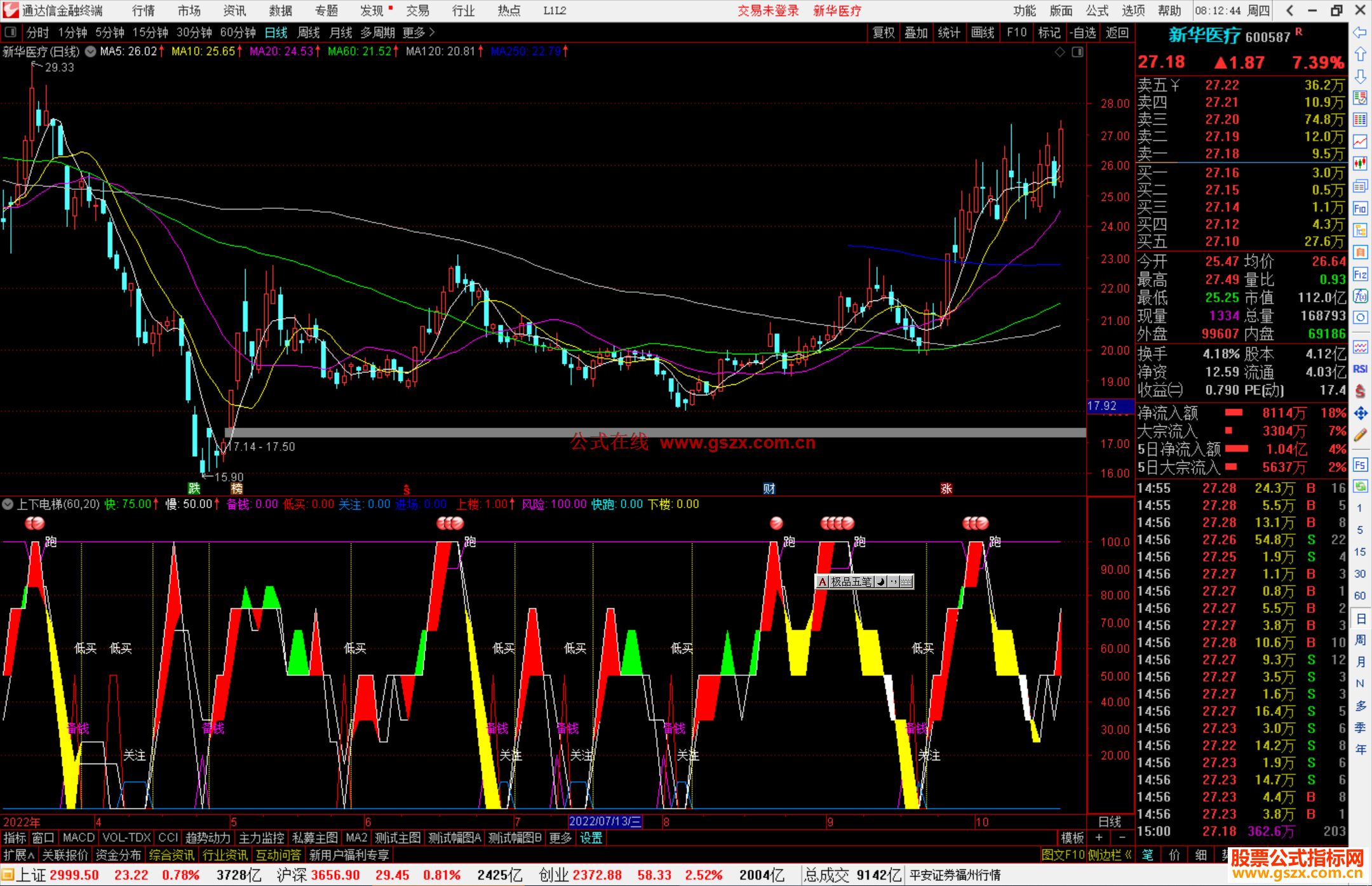Screen dimensions: 1372x886
Task: Click the green refresh sidebar icon
Action: pyautogui.click(x=1360, y=487)
